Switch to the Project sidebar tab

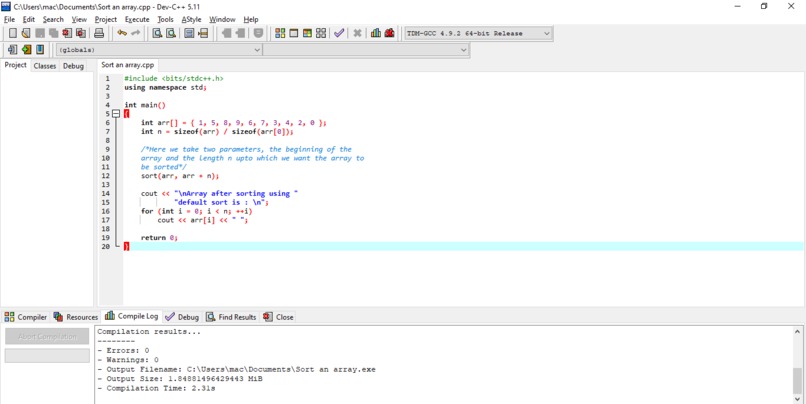point(15,65)
